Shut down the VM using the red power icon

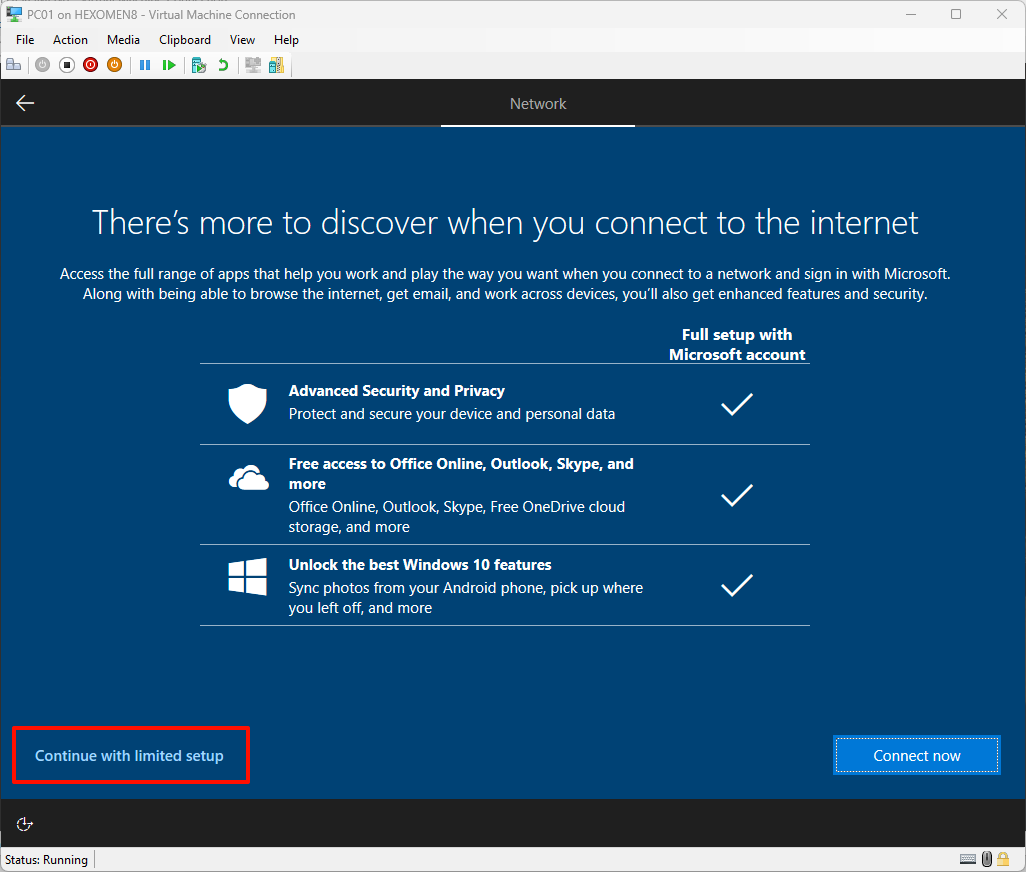[90, 65]
